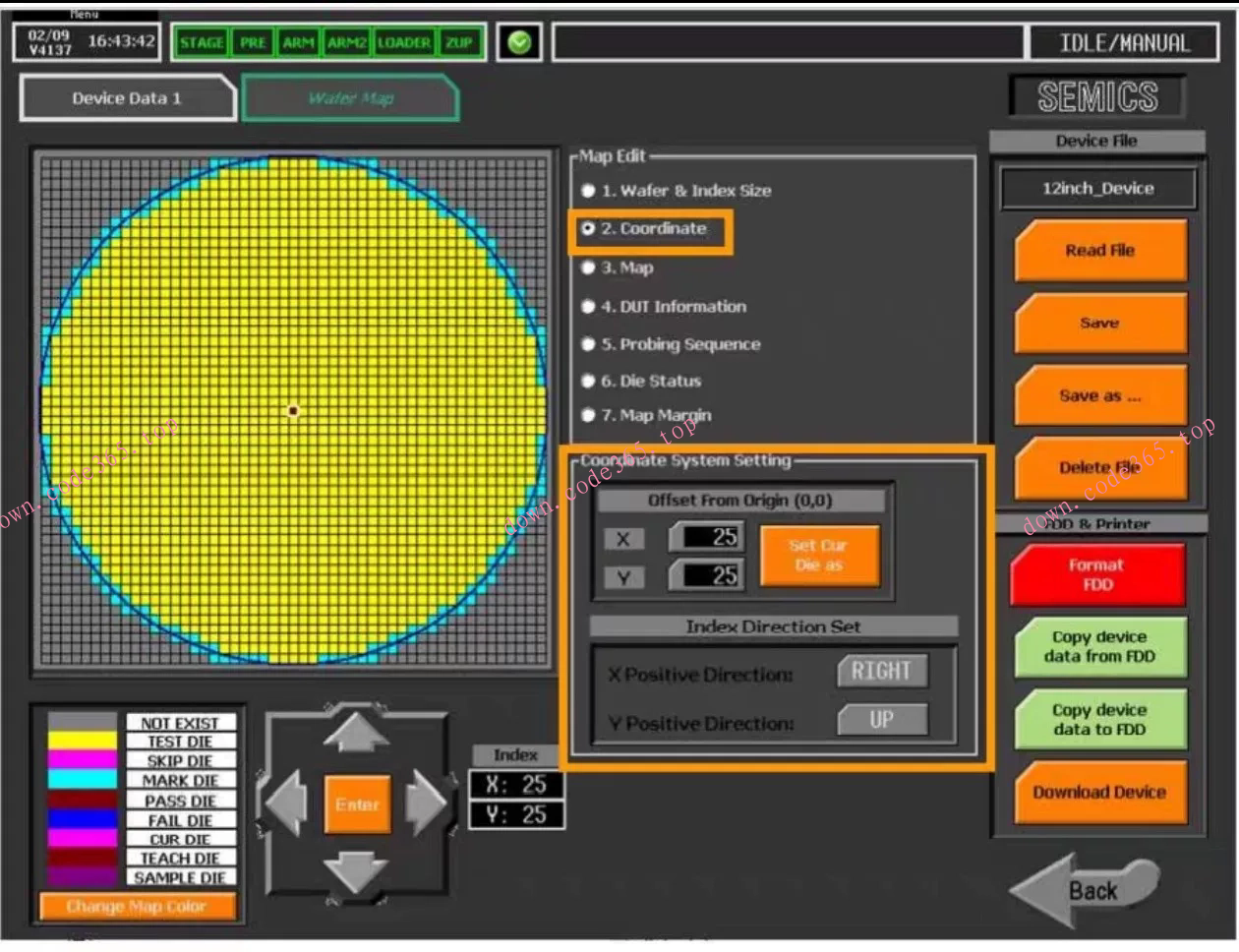The image size is (1239, 952).
Task: Click the STAGE status indicator
Action: [202, 42]
